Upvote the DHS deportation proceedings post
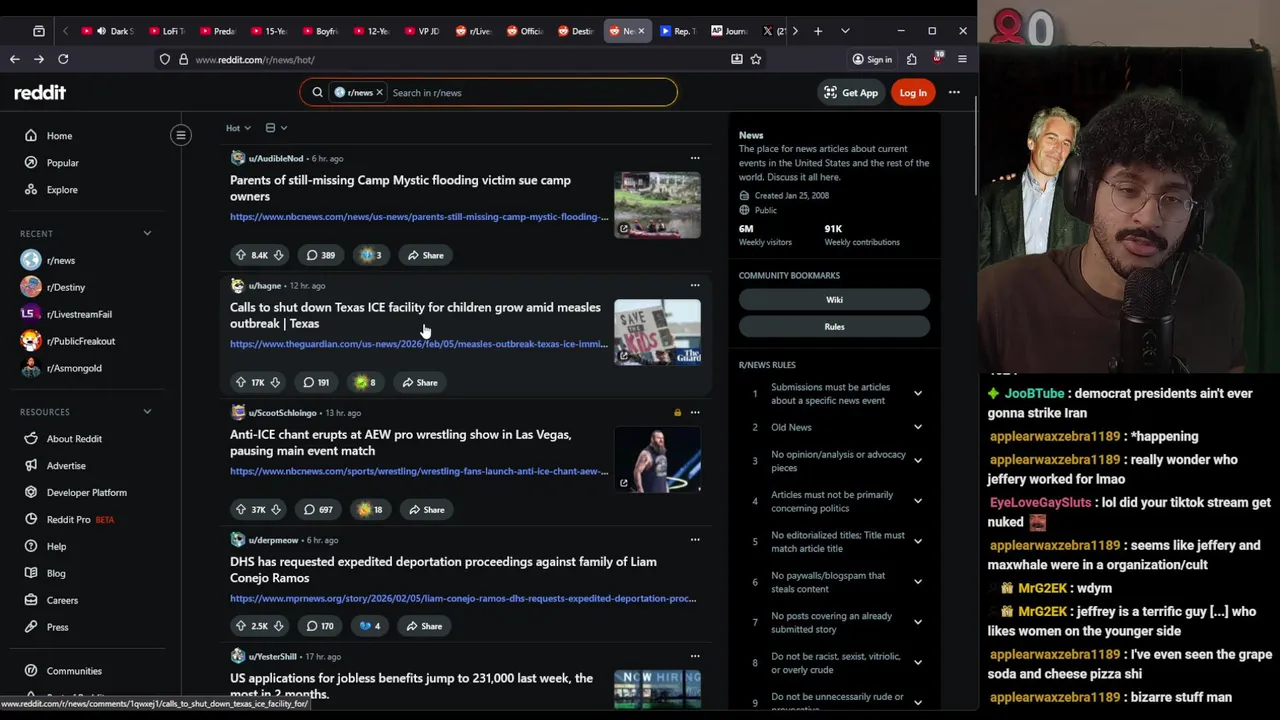 tap(240, 626)
